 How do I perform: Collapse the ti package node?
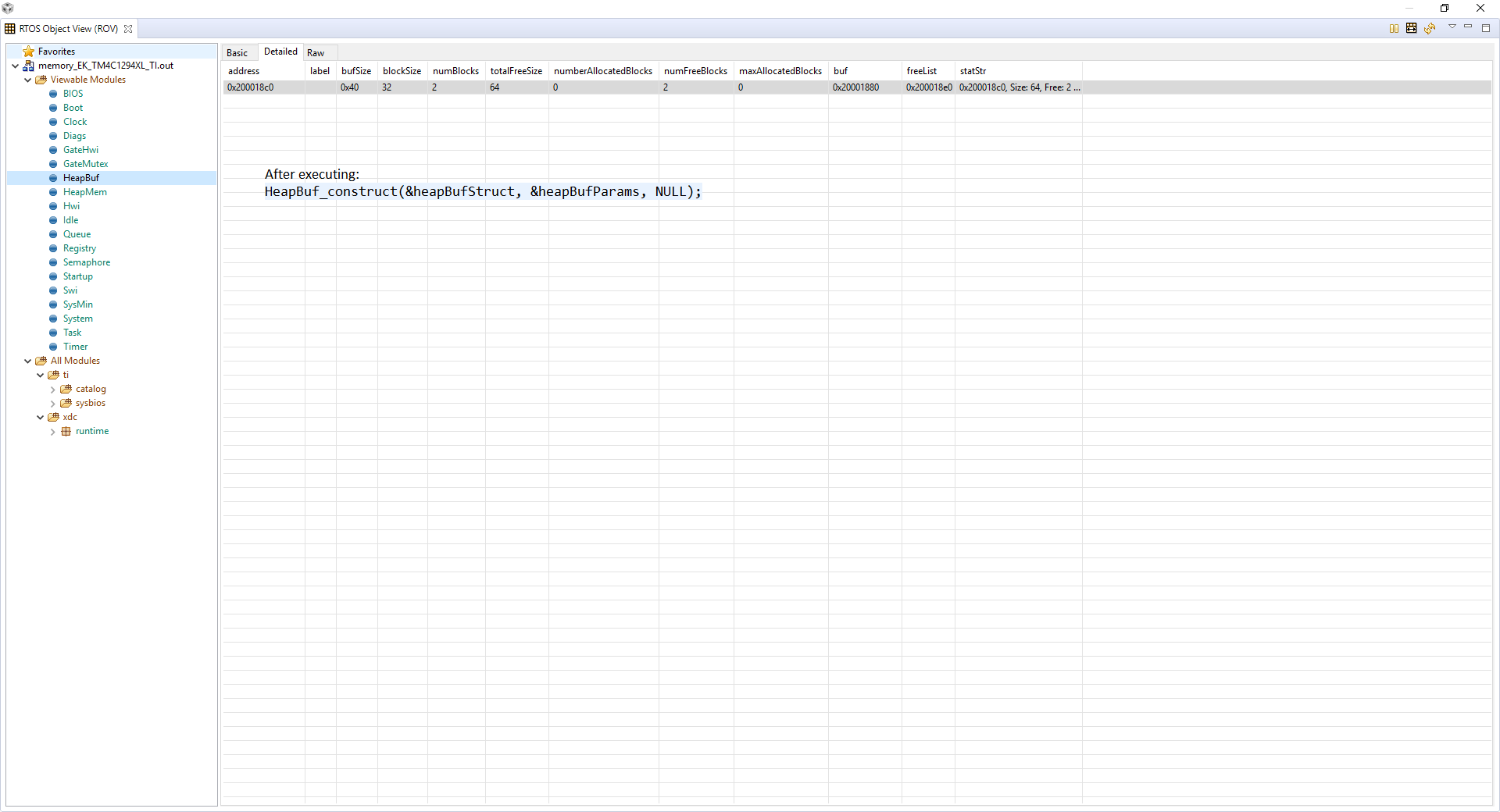click(x=41, y=375)
